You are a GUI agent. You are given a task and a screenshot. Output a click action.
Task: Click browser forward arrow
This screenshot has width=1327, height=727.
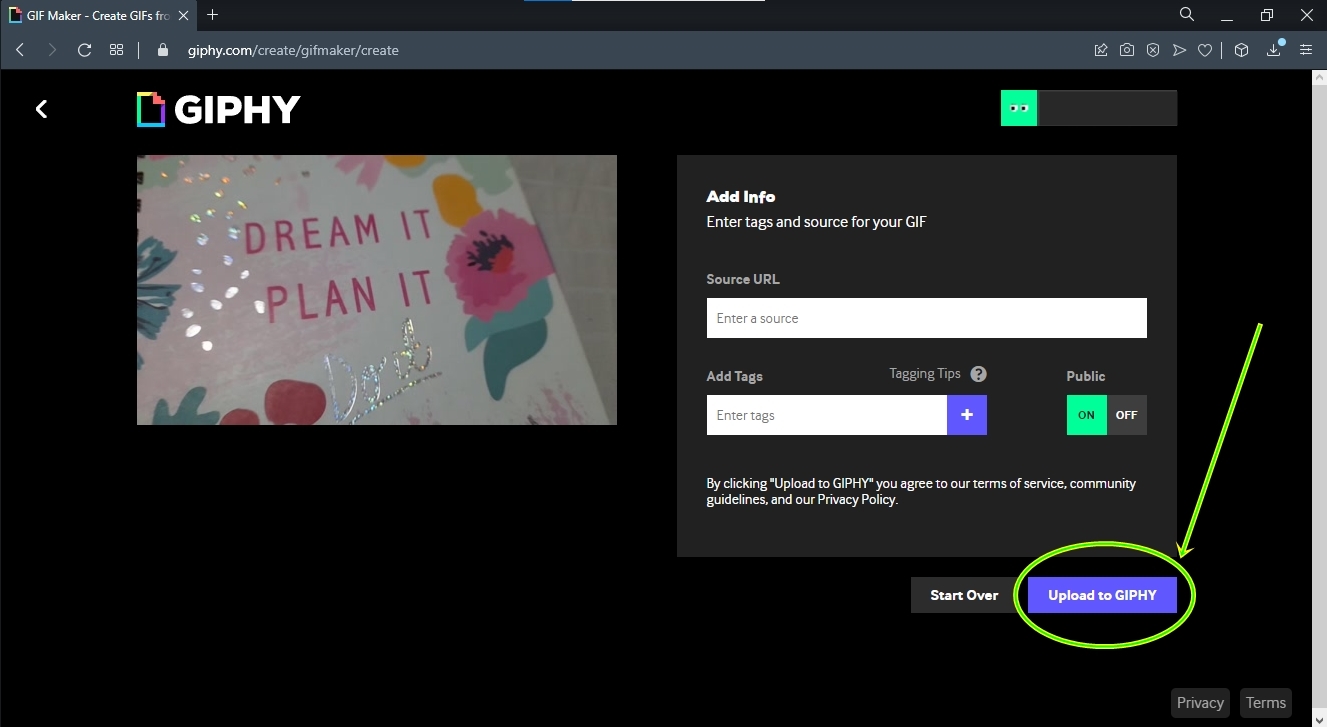click(x=52, y=50)
